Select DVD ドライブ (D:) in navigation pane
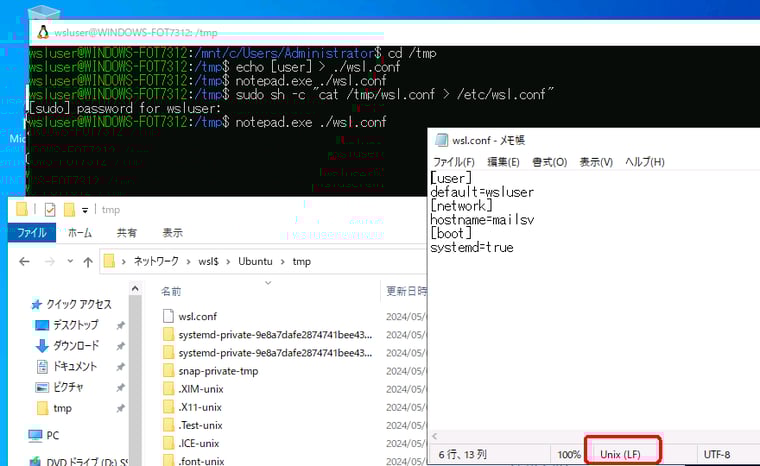The width and height of the screenshot is (760, 466). [87, 462]
